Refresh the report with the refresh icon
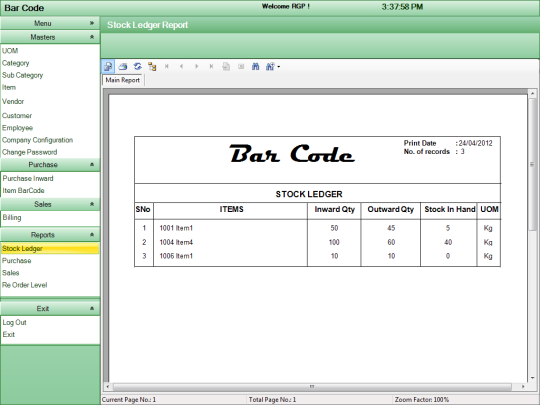 click(x=137, y=66)
